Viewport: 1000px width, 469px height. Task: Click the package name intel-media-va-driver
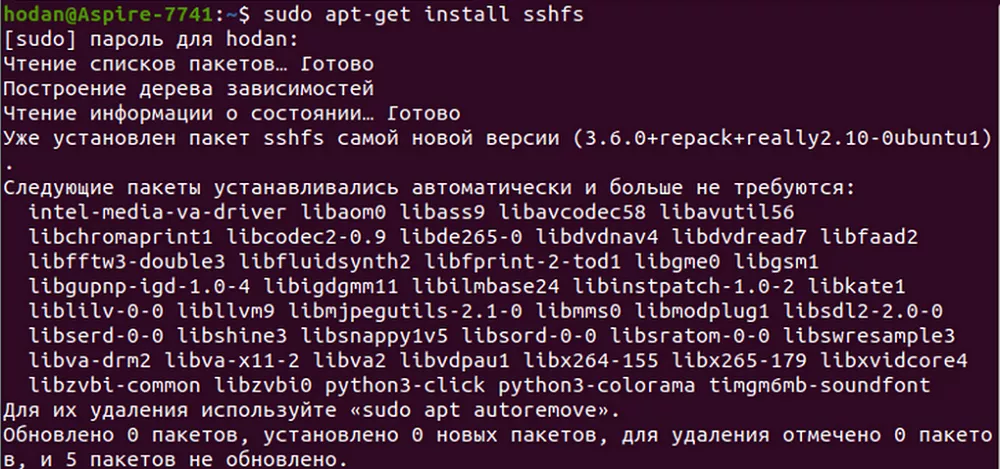pyautogui.click(x=158, y=212)
